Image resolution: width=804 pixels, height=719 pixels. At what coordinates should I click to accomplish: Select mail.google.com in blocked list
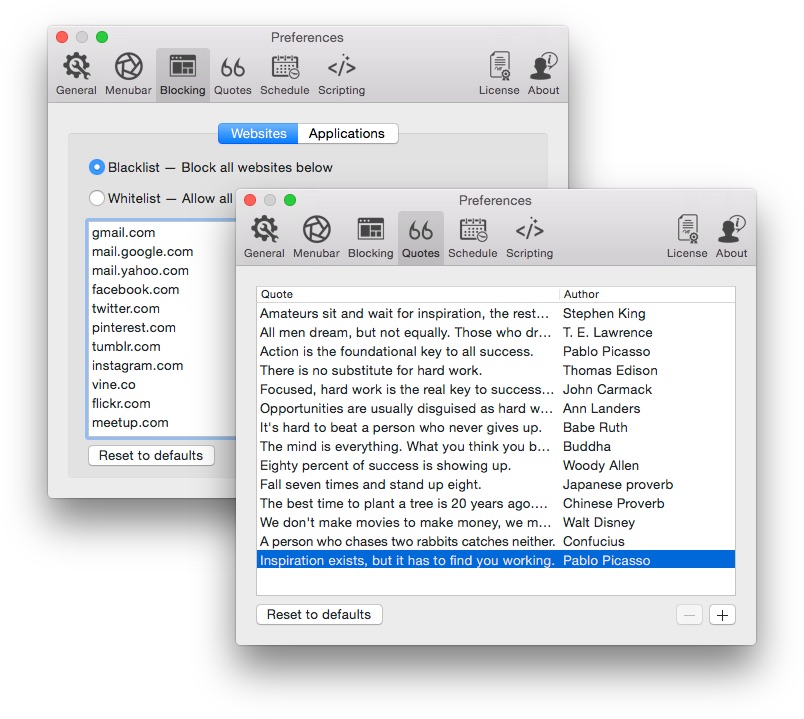tap(143, 251)
